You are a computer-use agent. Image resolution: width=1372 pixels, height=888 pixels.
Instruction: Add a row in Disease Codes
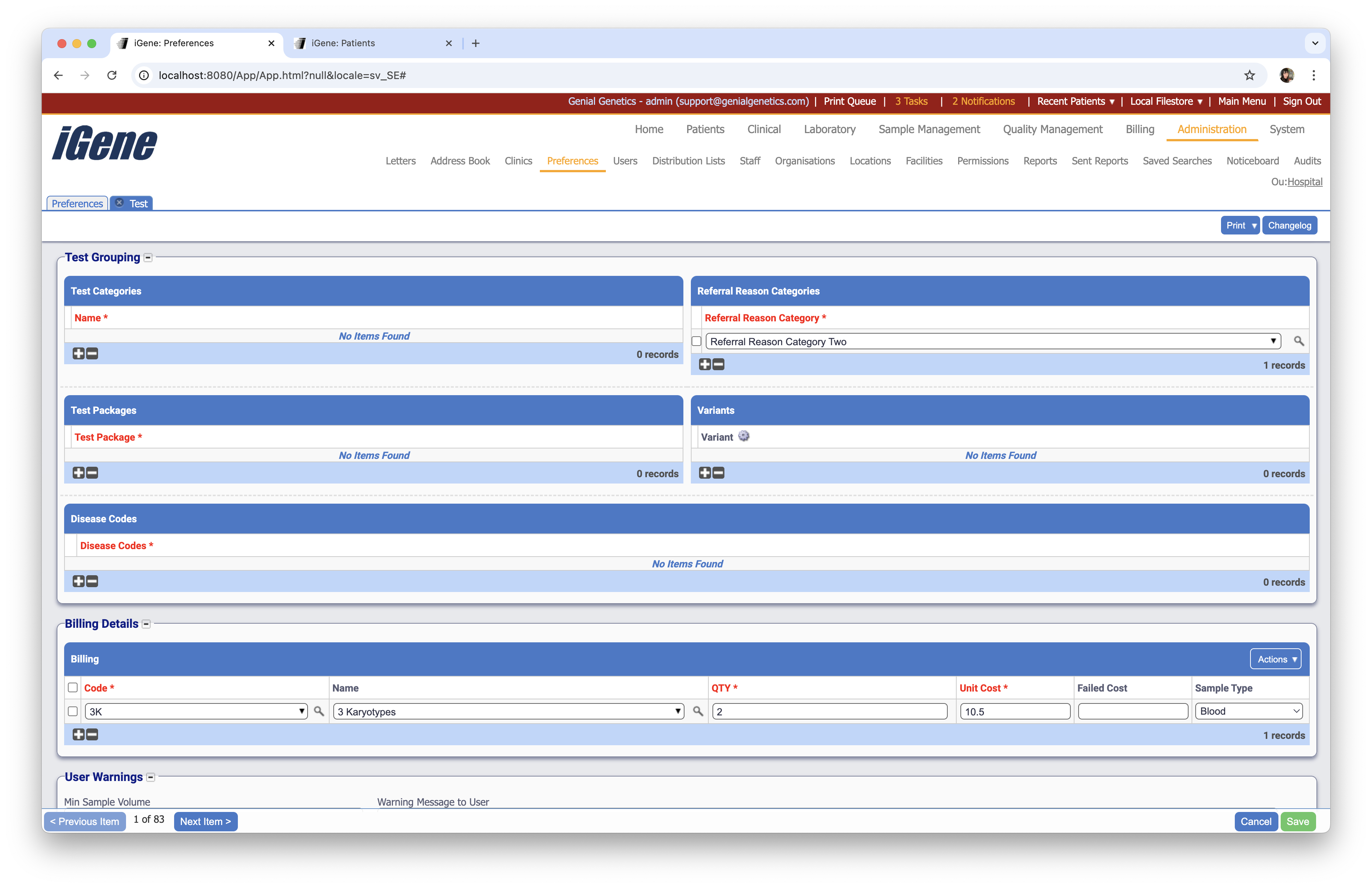[x=78, y=581]
